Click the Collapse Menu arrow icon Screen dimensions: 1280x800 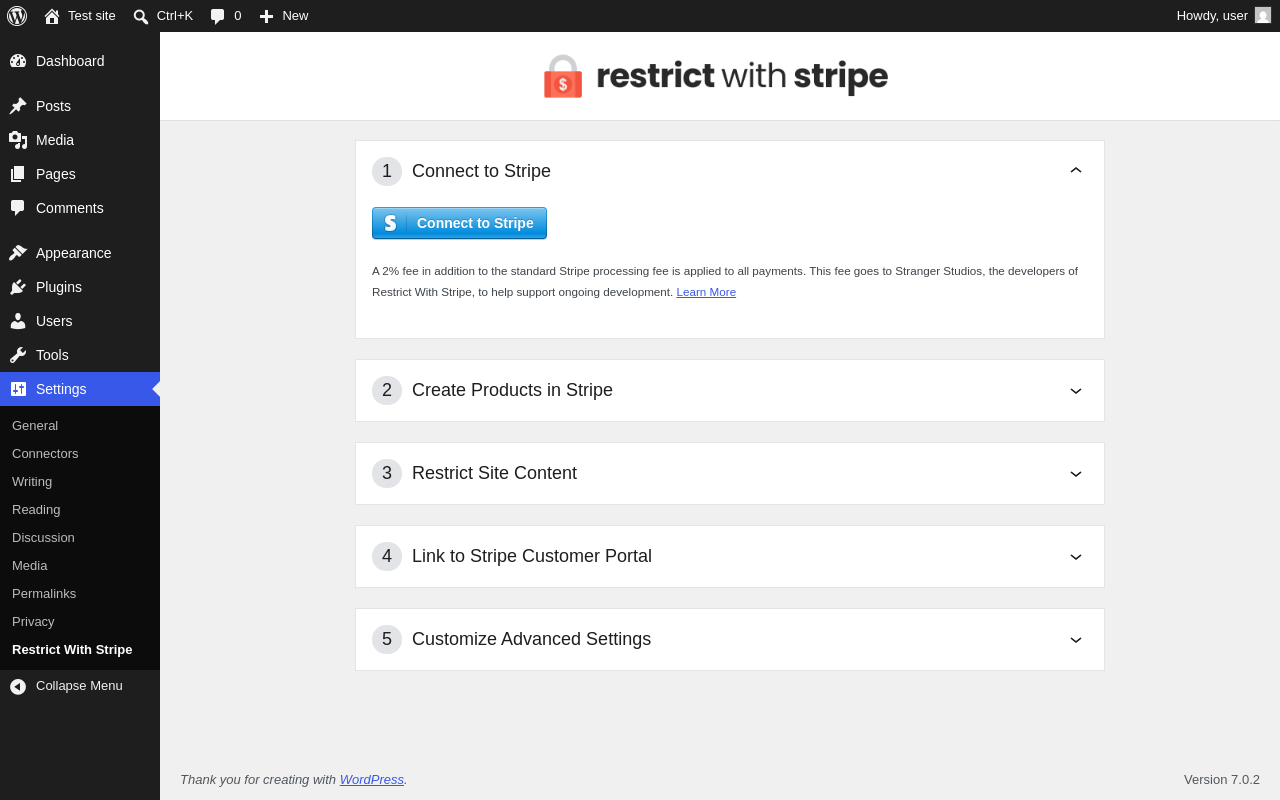[x=18, y=686]
